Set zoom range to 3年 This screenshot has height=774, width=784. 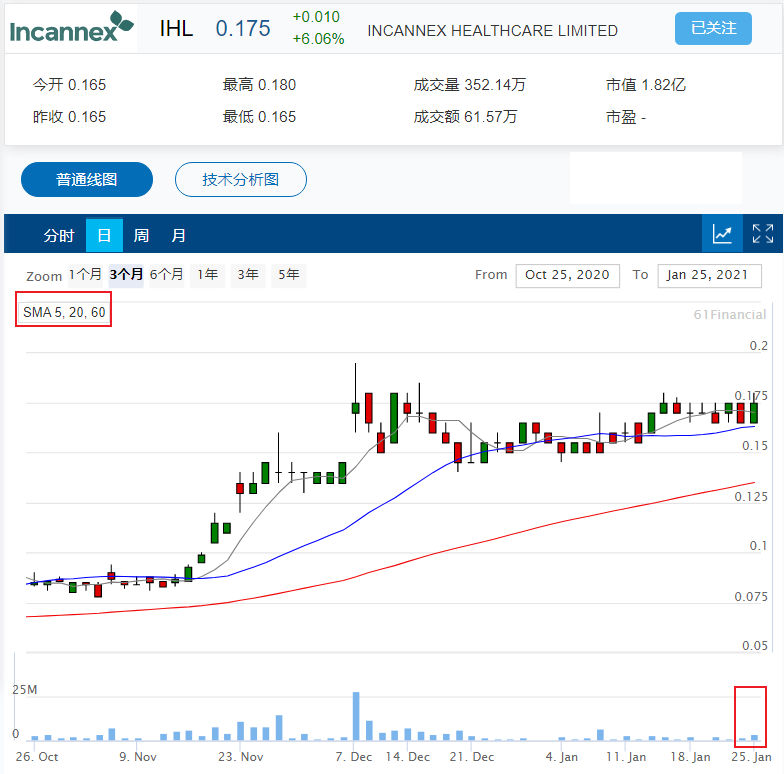pyautogui.click(x=248, y=274)
